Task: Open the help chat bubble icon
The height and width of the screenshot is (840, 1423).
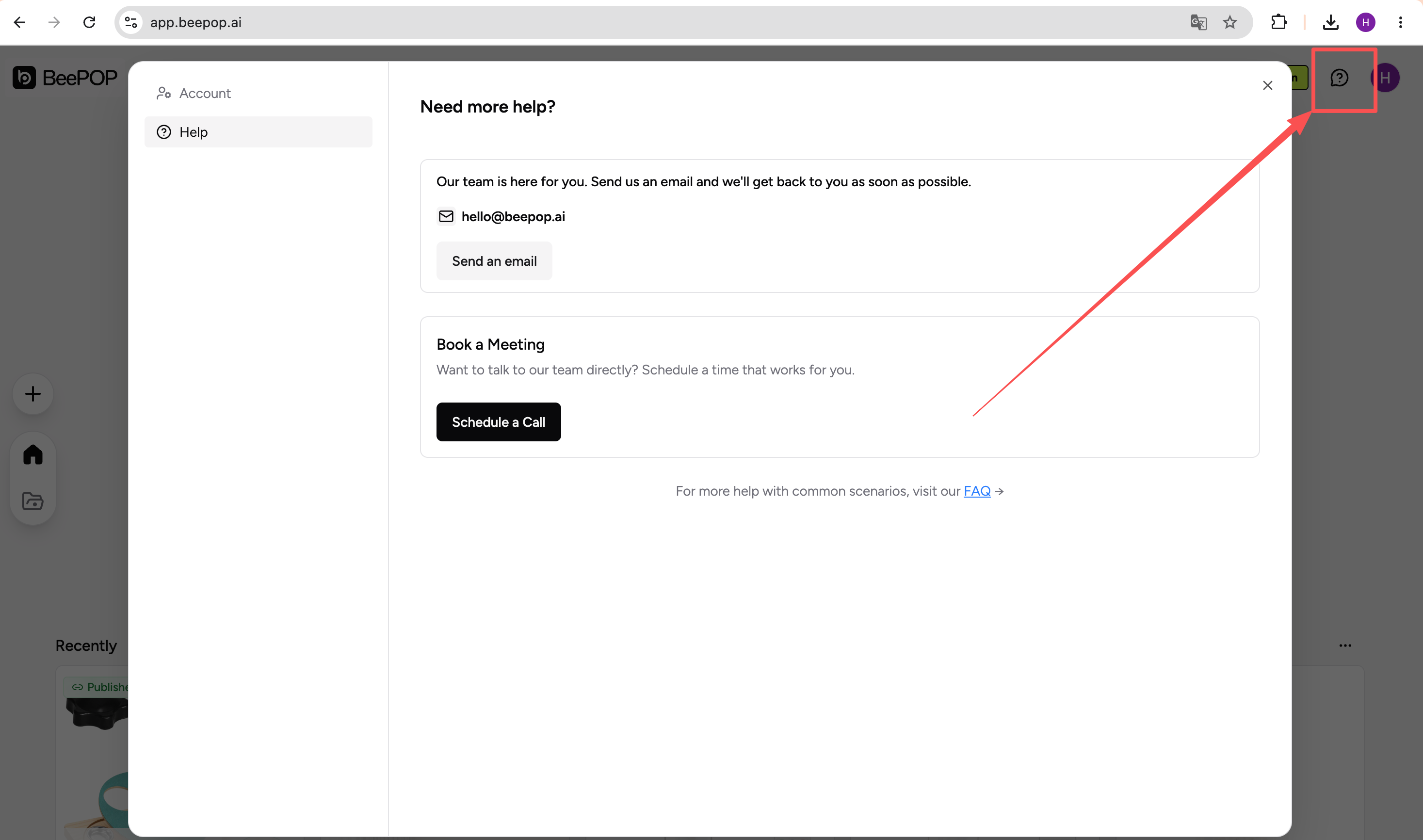Action: 1339,78
